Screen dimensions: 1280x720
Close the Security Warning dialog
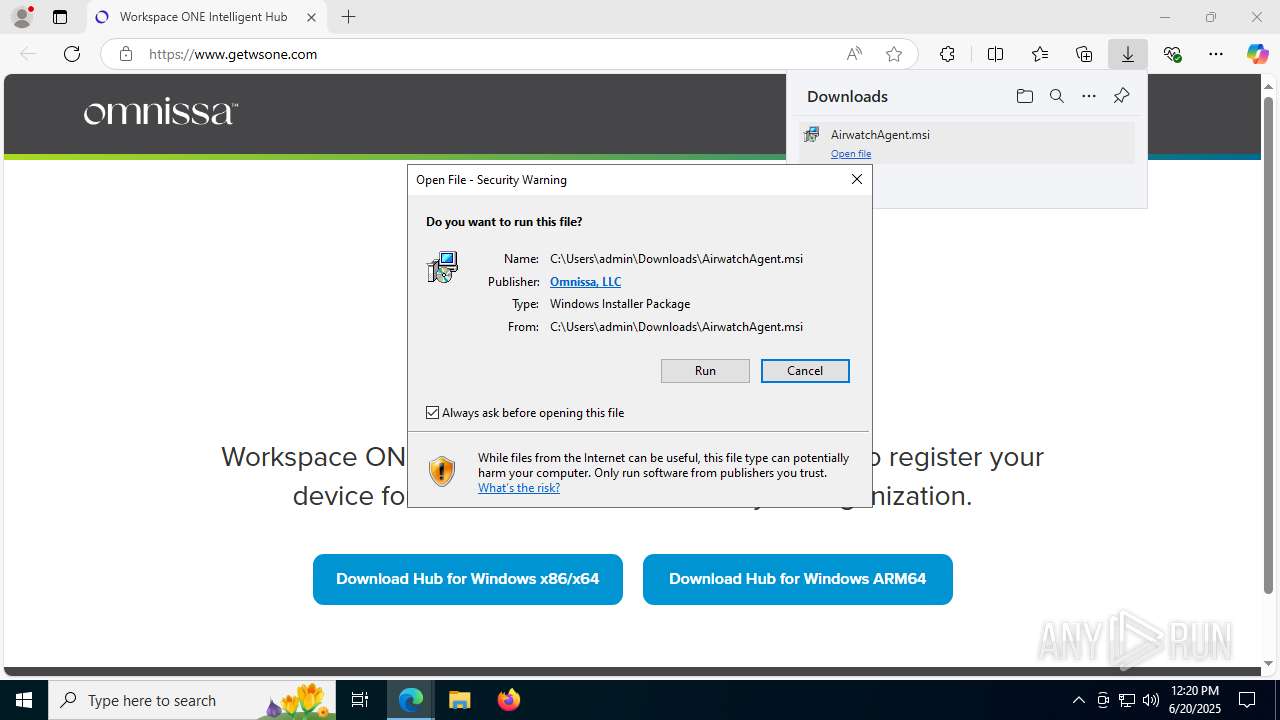coord(856,179)
